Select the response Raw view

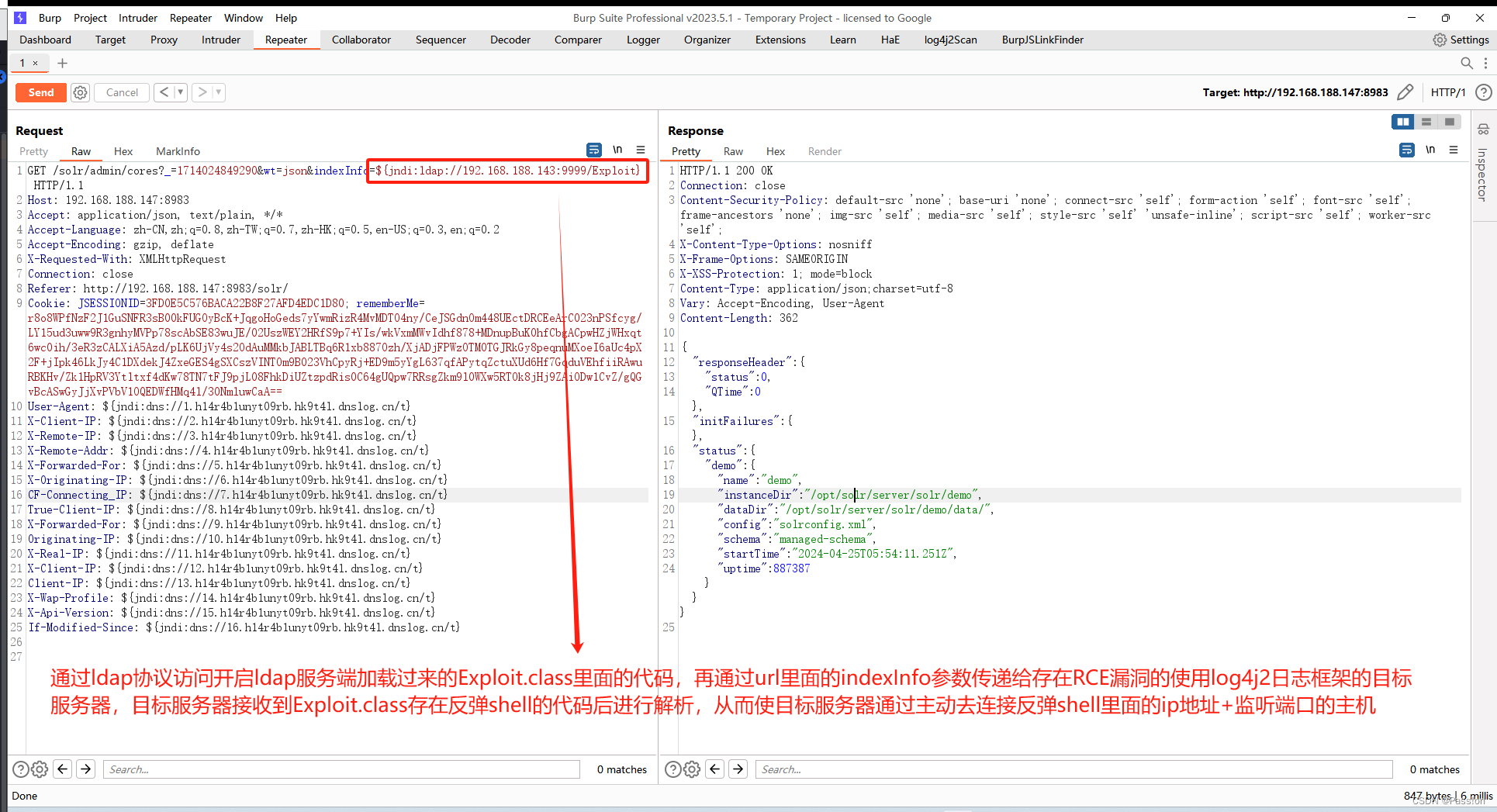pos(733,151)
